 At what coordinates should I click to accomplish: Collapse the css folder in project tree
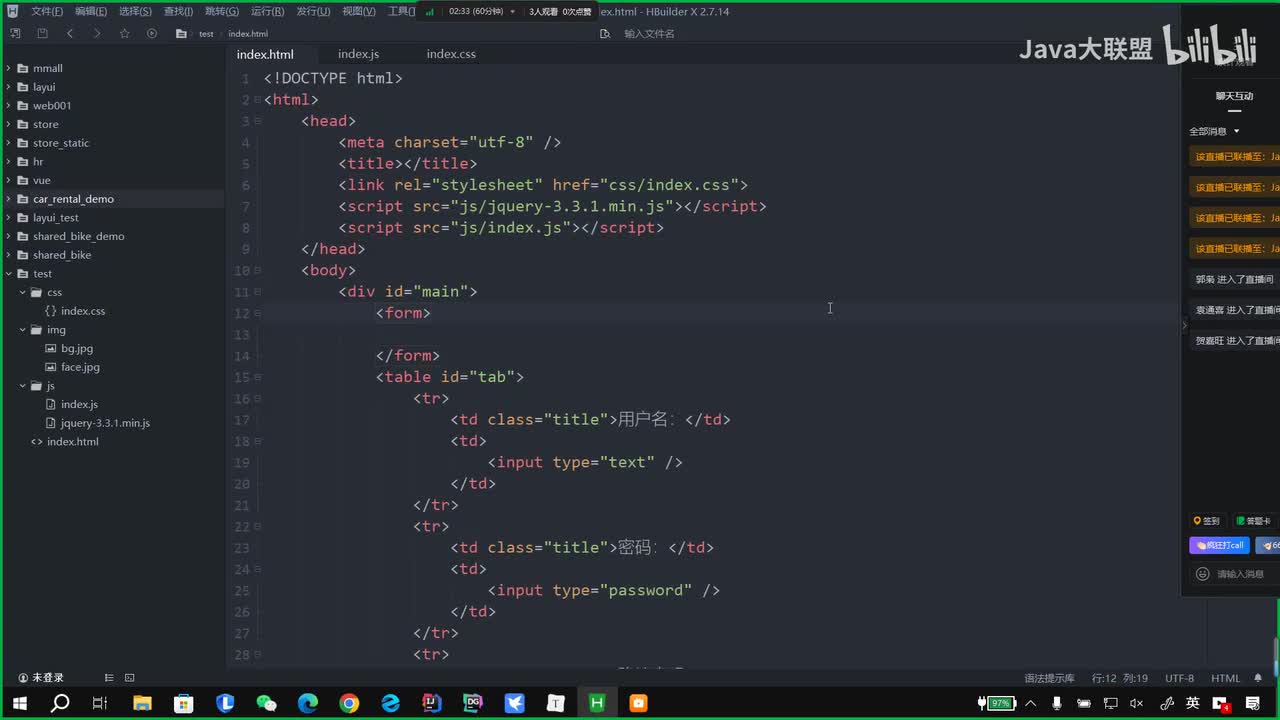click(x=23, y=293)
